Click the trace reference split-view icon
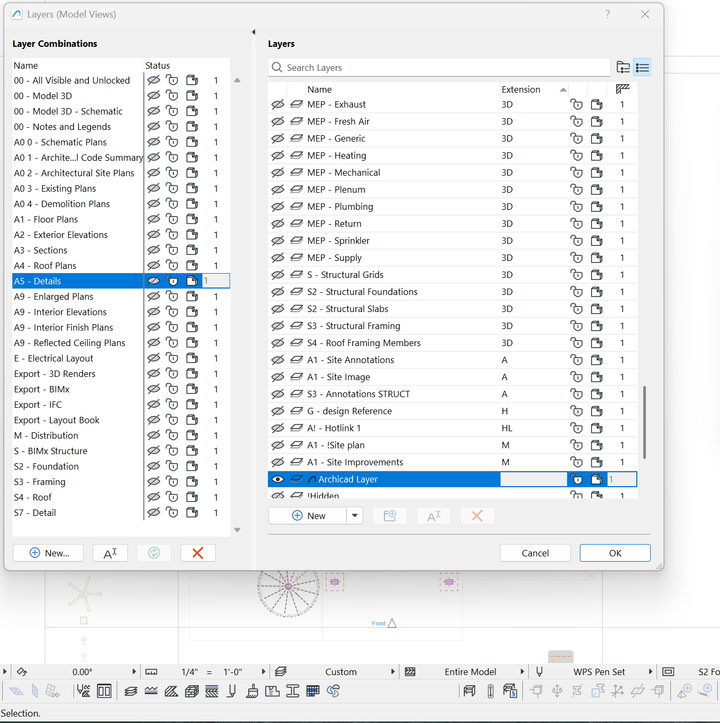The height and width of the screenshot is (723, 720). (104, 691)
